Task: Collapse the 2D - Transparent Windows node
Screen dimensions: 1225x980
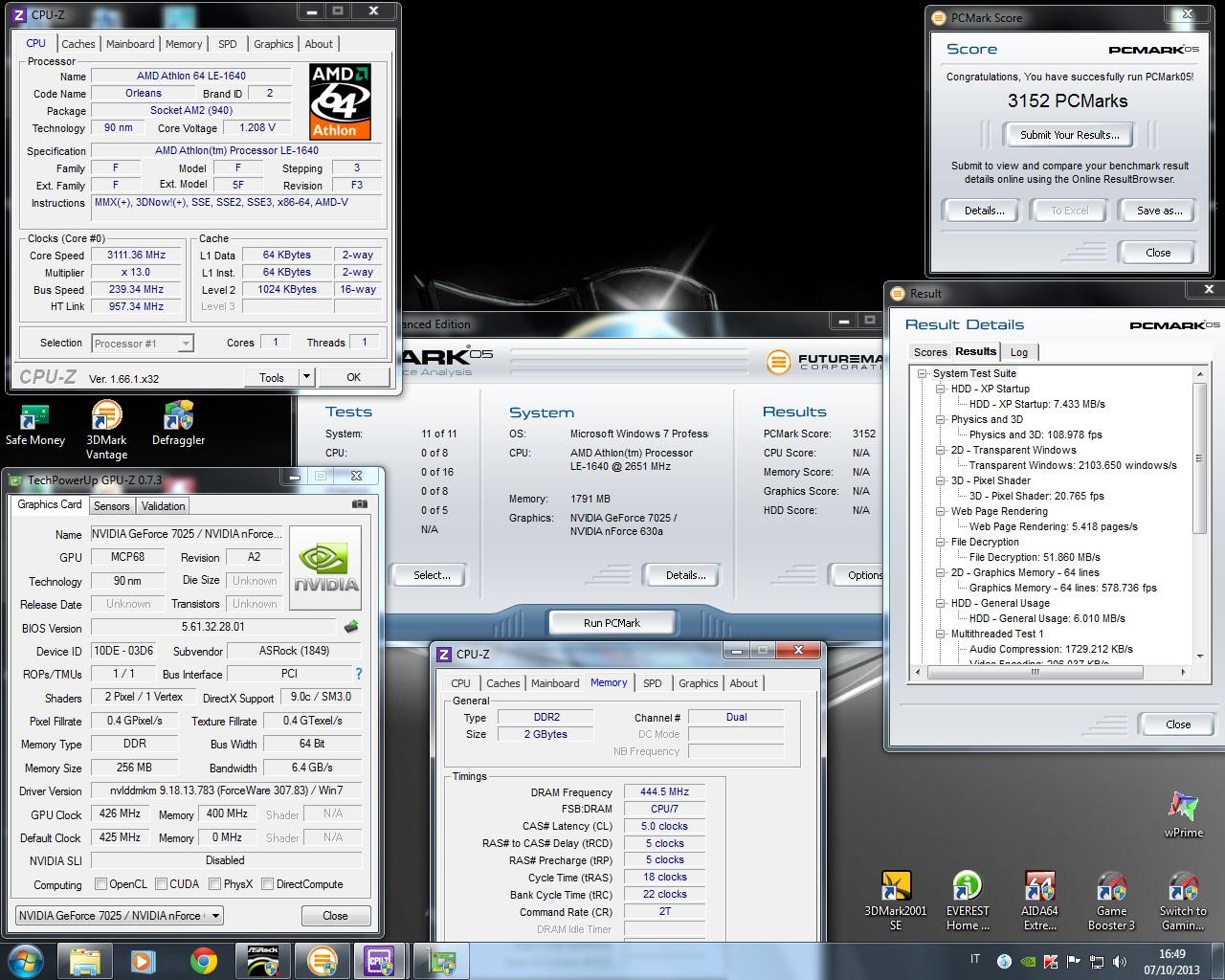Action: tap(941, 450)
